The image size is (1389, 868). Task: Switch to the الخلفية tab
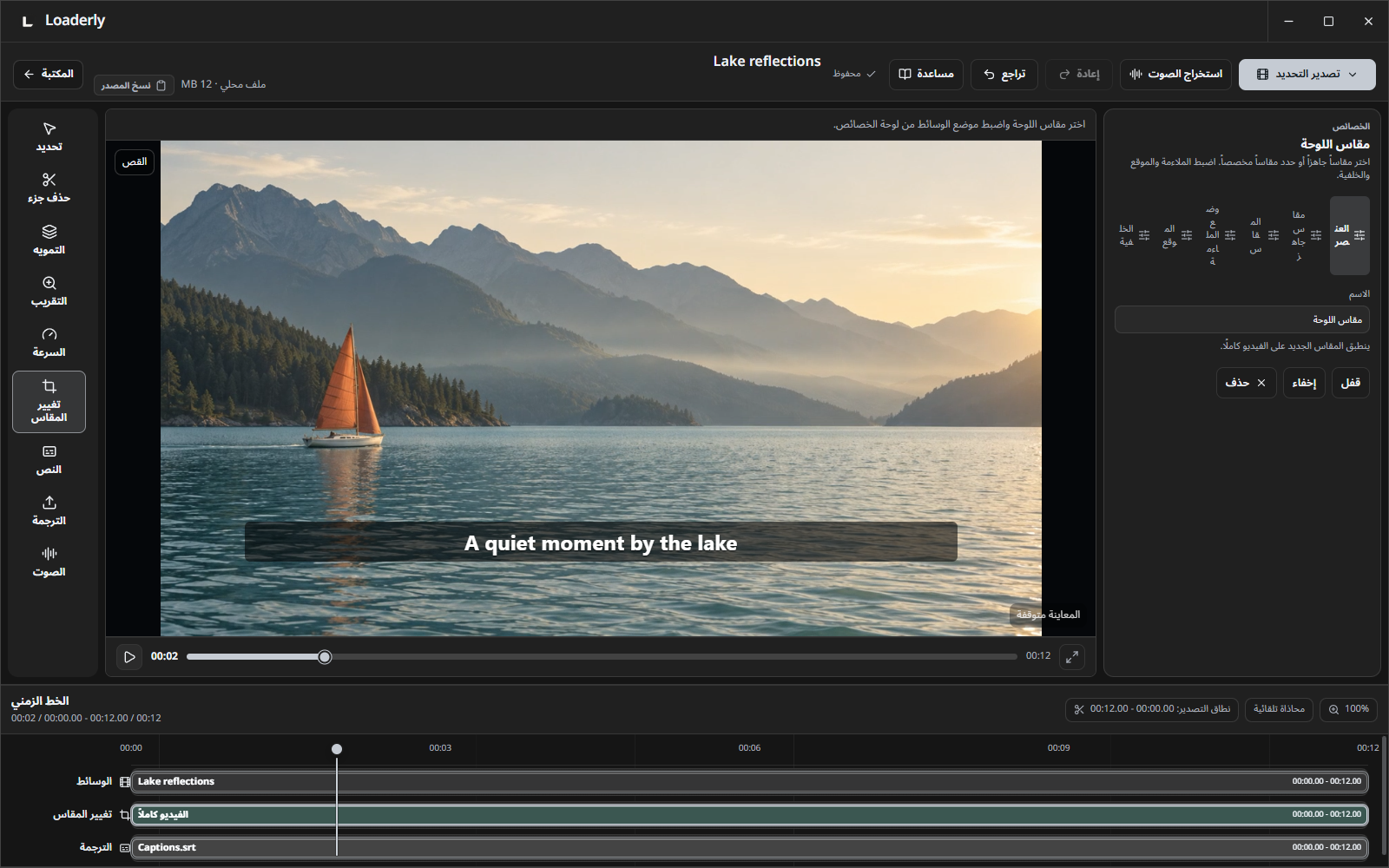coord(1135,235)
